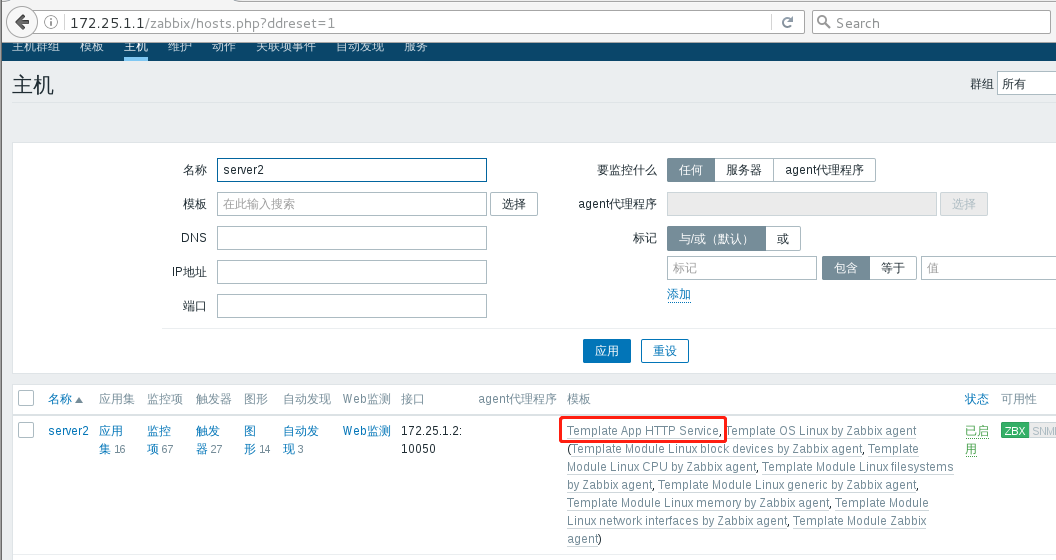Viewport: 1056px width, 560px height.
Task: Click the 名称 field containing server2
Action: 352,170
